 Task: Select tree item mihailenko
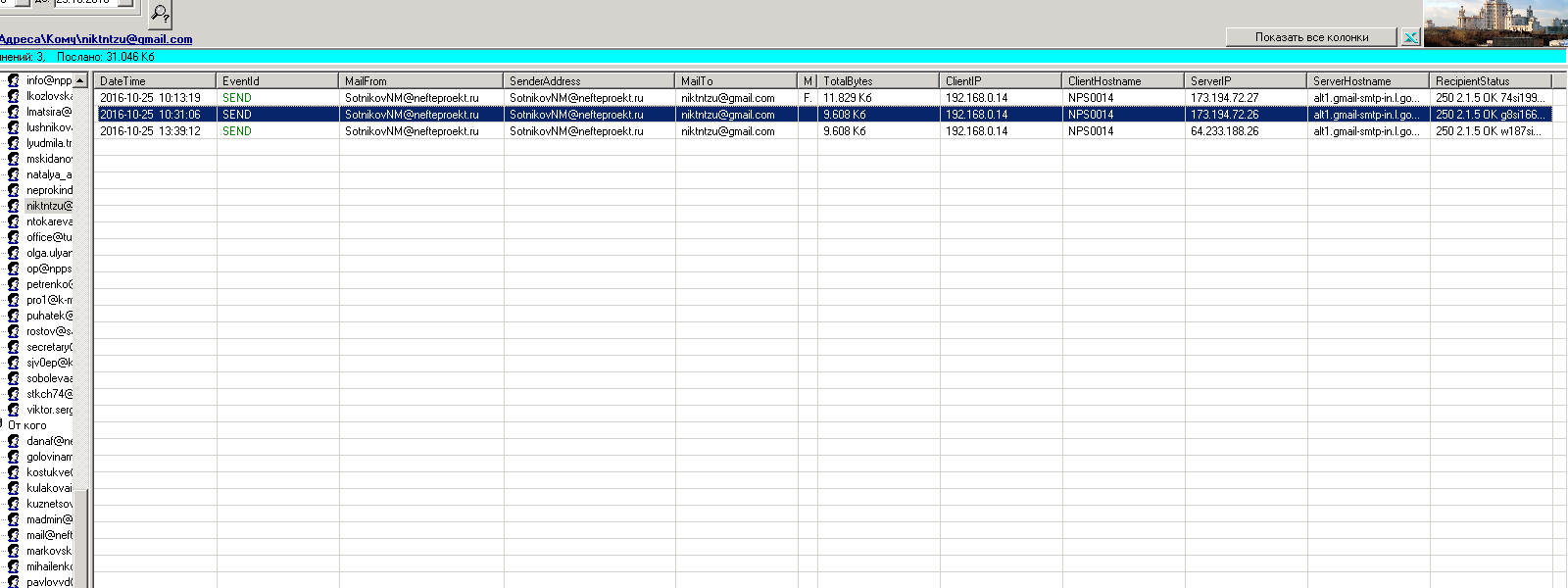tap(49, 566)
